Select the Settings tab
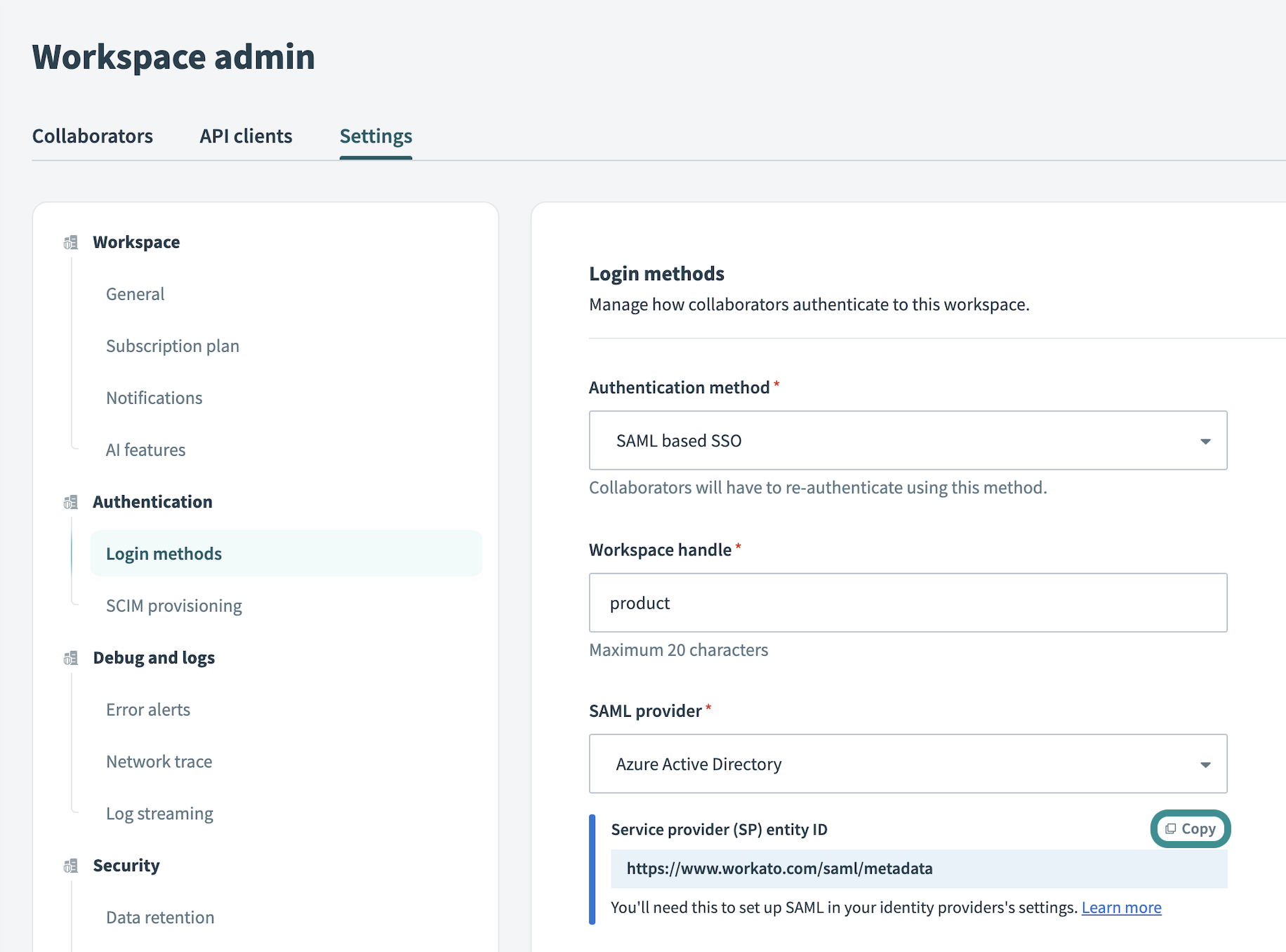 point(376,136)
